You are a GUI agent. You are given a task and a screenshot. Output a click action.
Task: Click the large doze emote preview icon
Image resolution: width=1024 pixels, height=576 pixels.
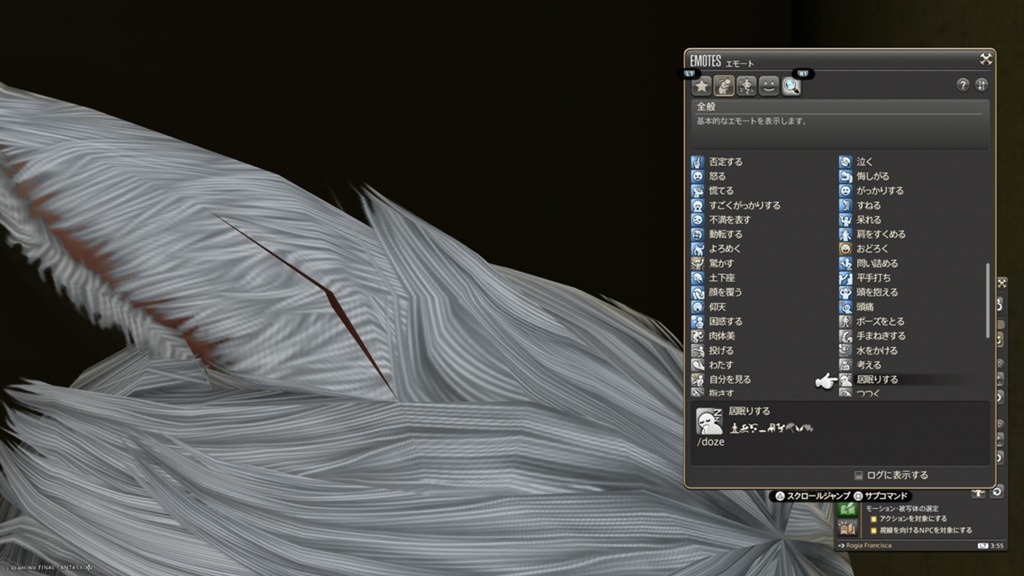click(x=709, y=421)
